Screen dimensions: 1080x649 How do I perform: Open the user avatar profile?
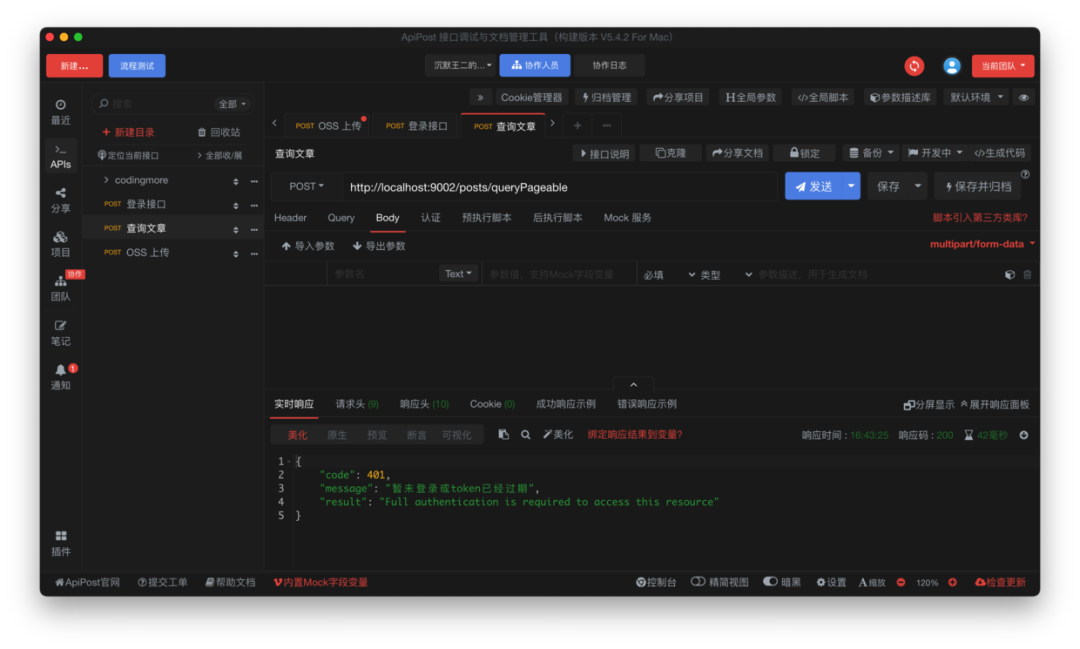click(x=952, y=66)
